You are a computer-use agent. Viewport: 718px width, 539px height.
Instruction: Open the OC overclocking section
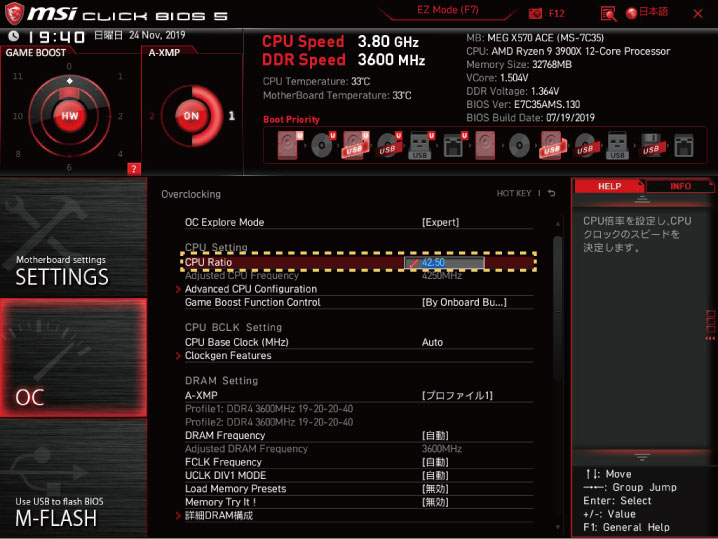(x=73, y=358)
